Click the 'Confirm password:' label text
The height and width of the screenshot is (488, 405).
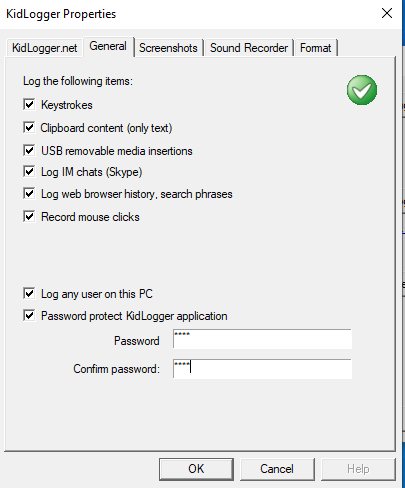116,369
